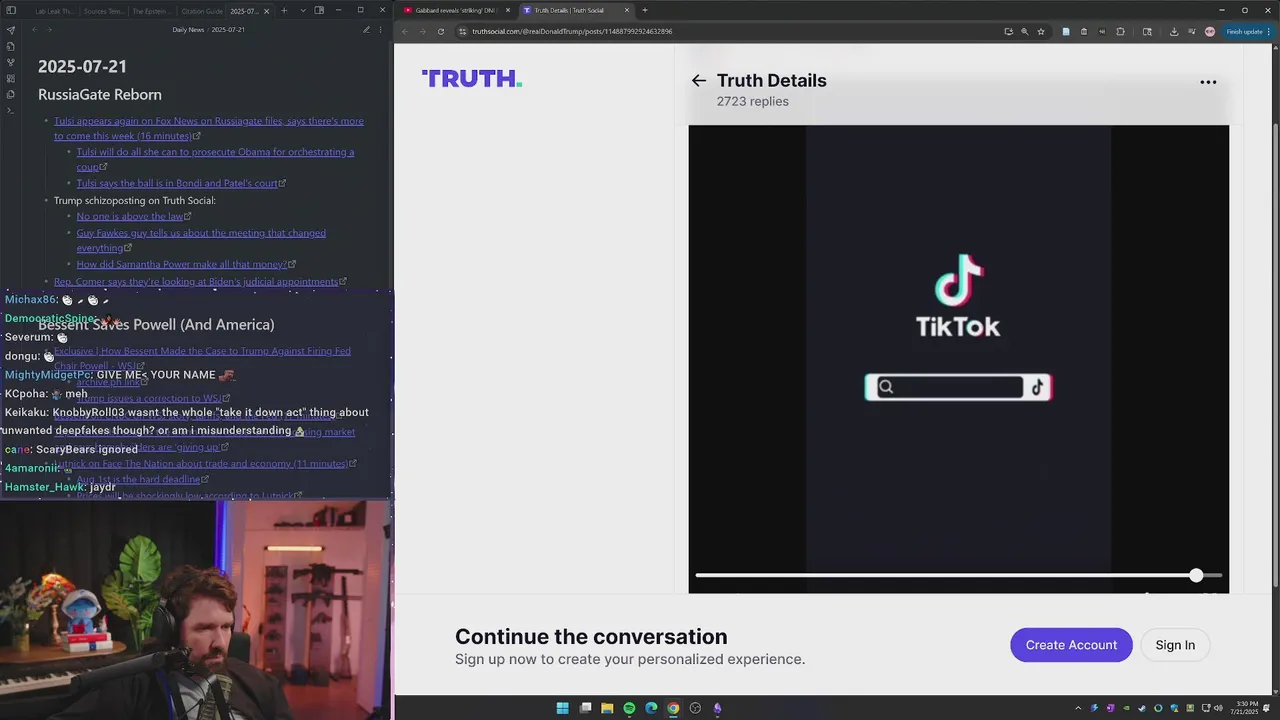Open the three-dot menu in Truth Details header
The image size is (1280, 720).
click(x=1208, y=82)
